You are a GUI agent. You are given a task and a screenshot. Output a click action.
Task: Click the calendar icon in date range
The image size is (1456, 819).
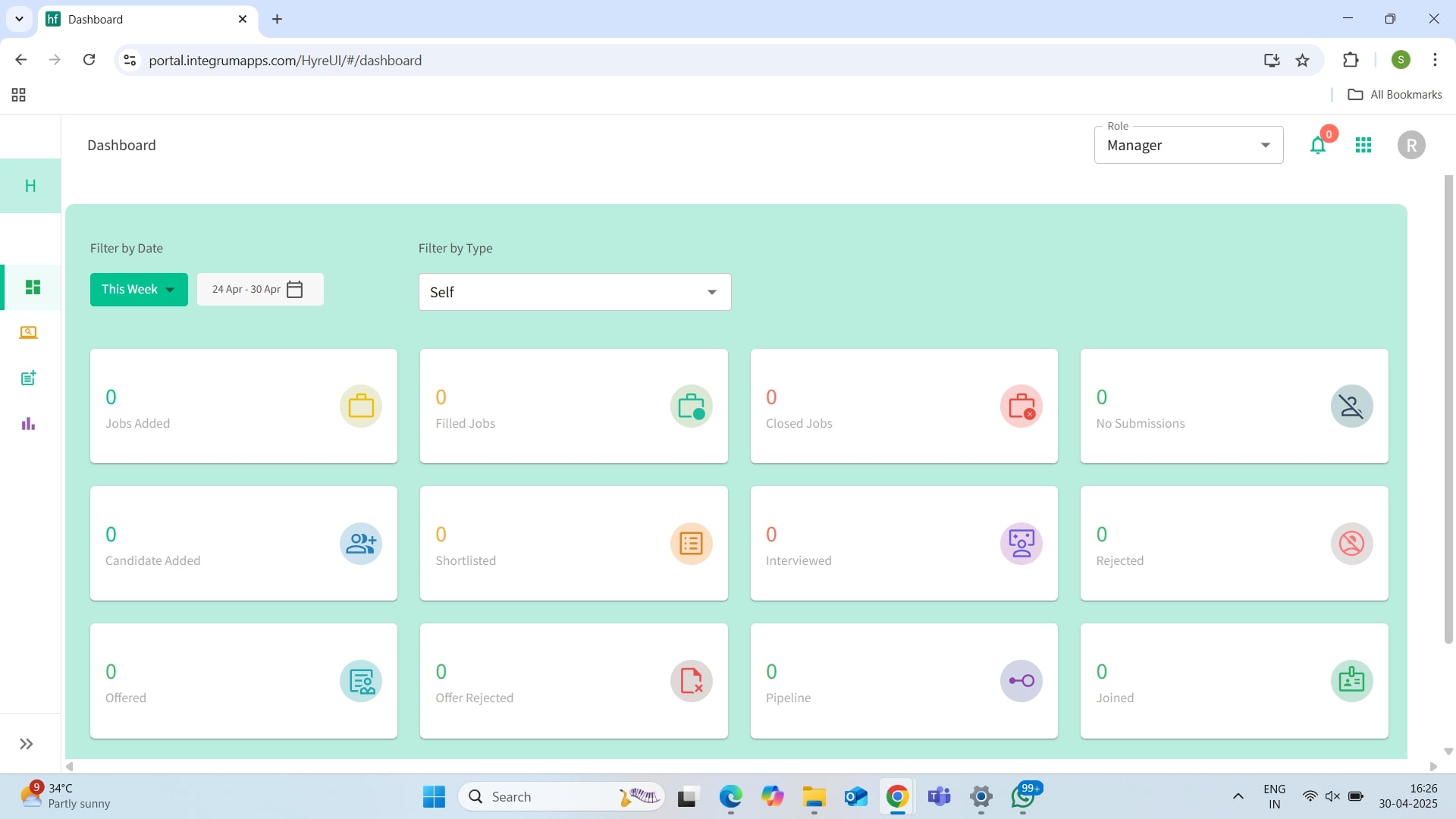click(x=295, y=290)
